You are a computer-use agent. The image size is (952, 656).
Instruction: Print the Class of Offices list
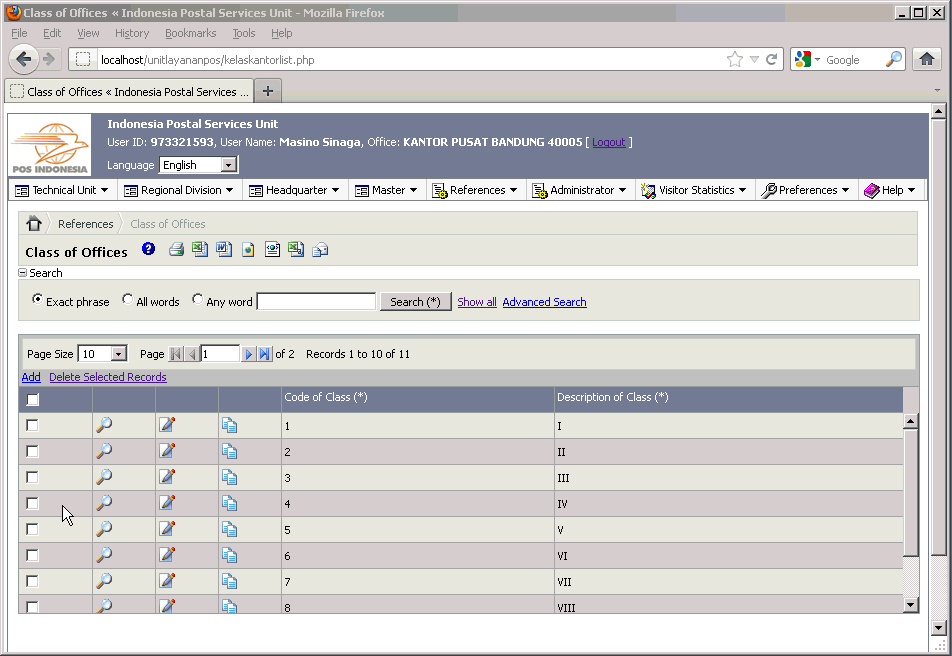(x=177, y=249)
